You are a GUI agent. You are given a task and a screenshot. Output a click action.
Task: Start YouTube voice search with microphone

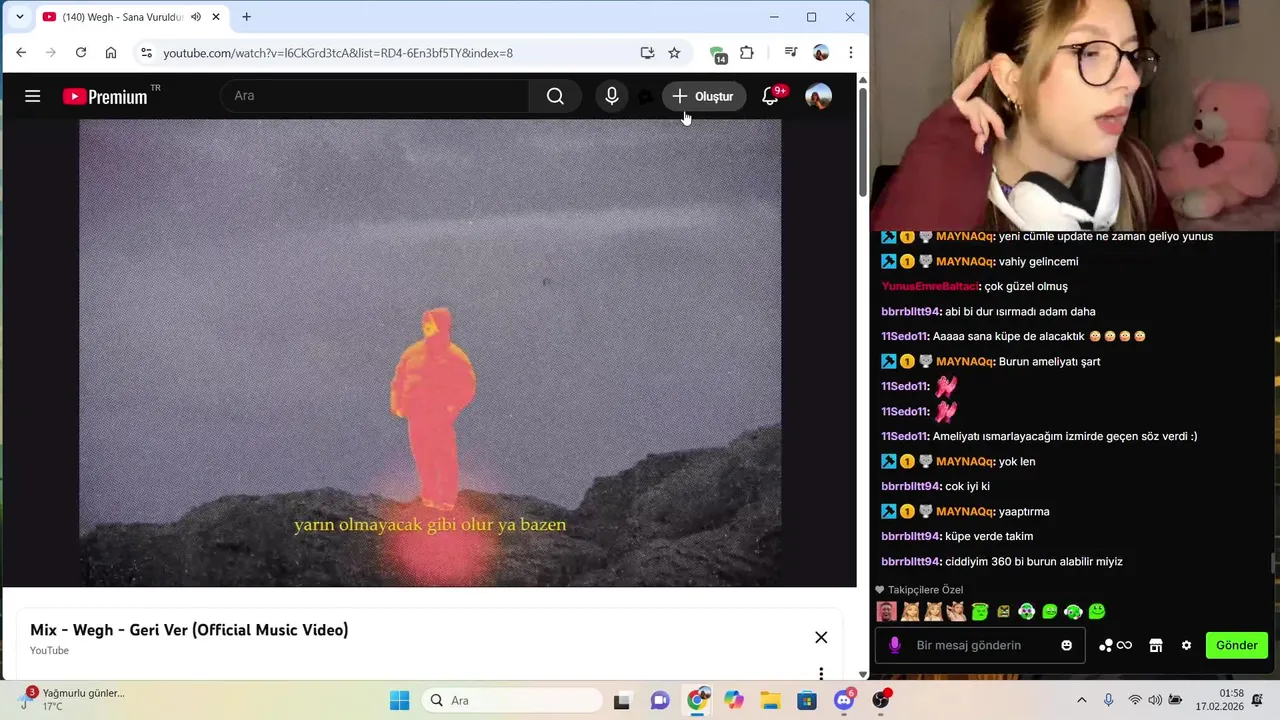(x=612, y=96)
